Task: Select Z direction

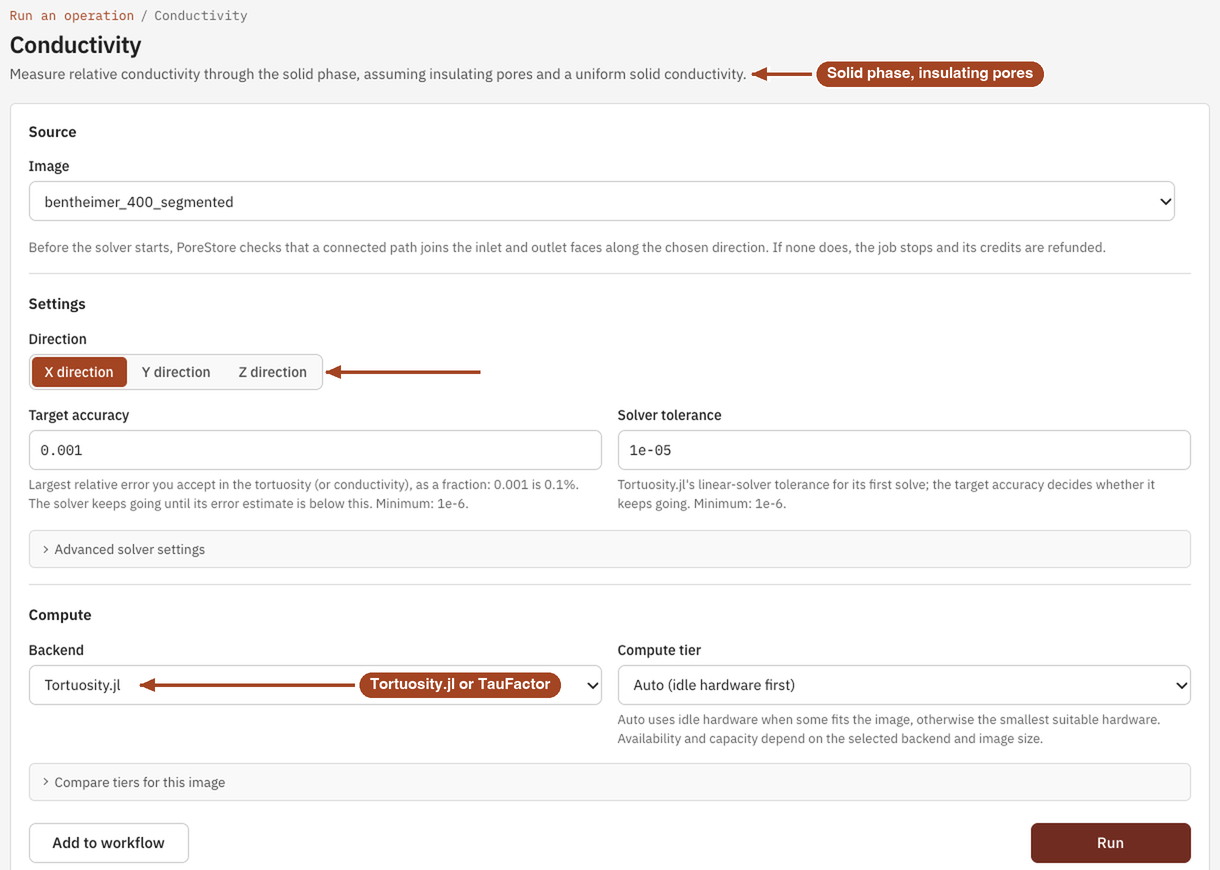Action: point(272,372)
